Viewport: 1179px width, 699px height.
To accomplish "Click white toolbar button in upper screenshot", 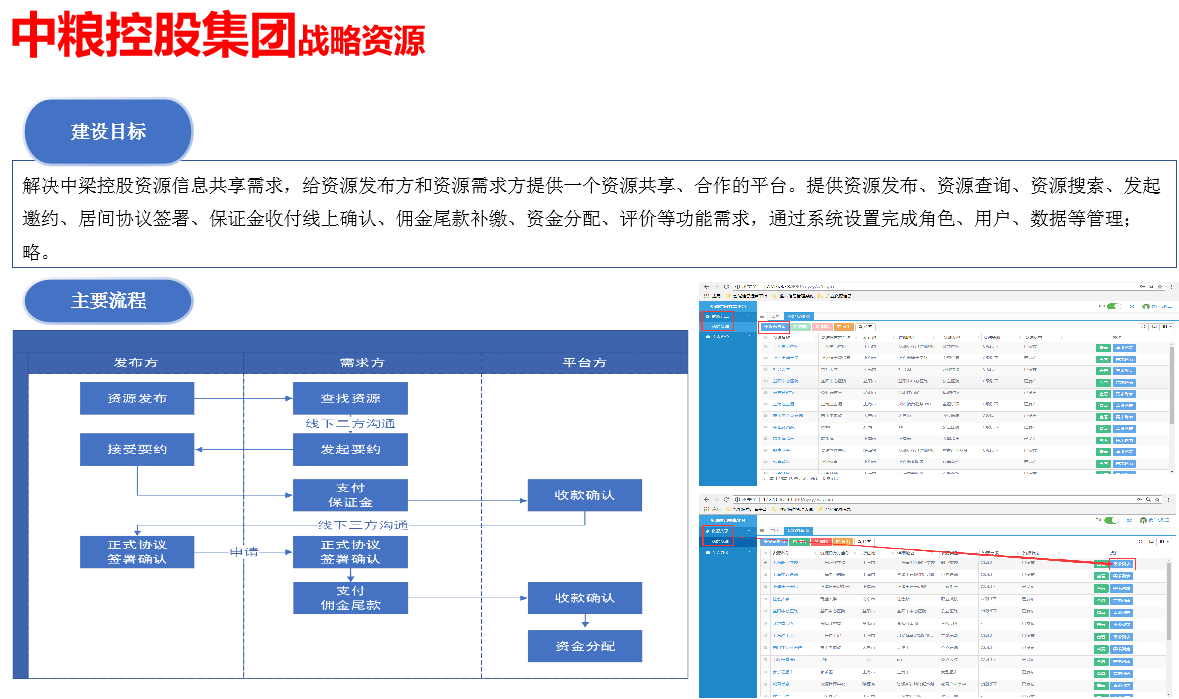I will tap(865, 327).
